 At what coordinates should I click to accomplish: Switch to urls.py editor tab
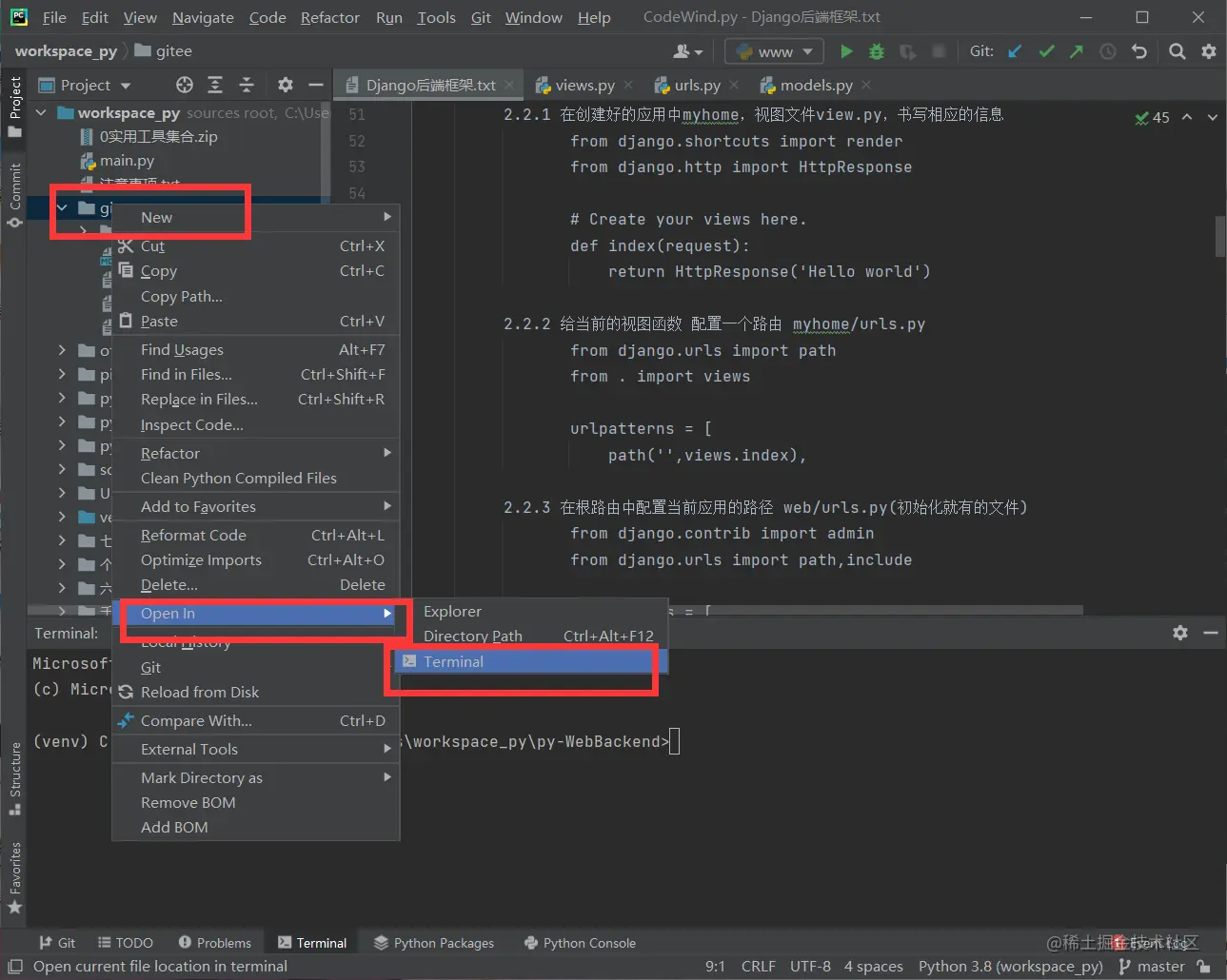coord(697,86)
